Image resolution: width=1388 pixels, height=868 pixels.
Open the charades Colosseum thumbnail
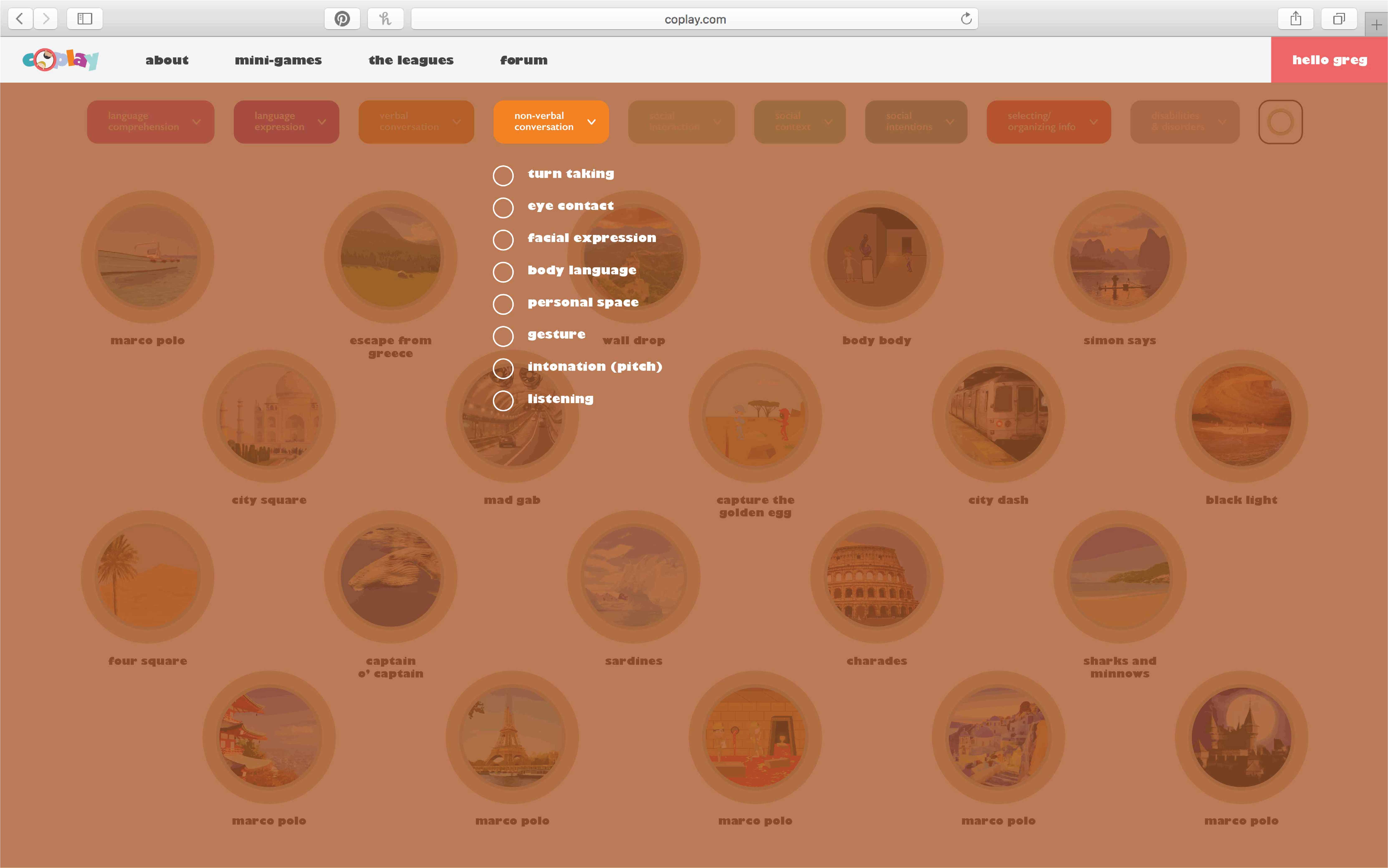876,577
